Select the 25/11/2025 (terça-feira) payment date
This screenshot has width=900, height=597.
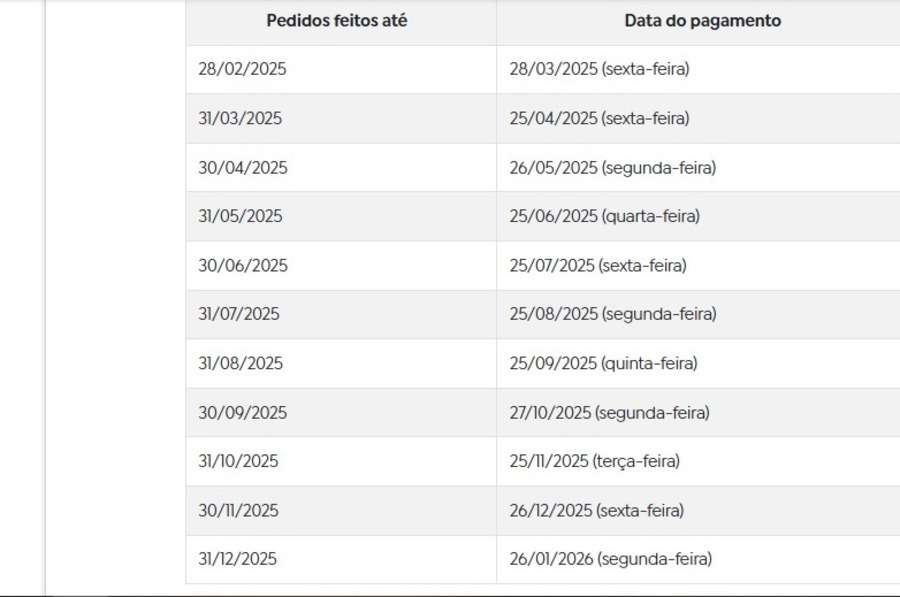(x=595, y=461)
